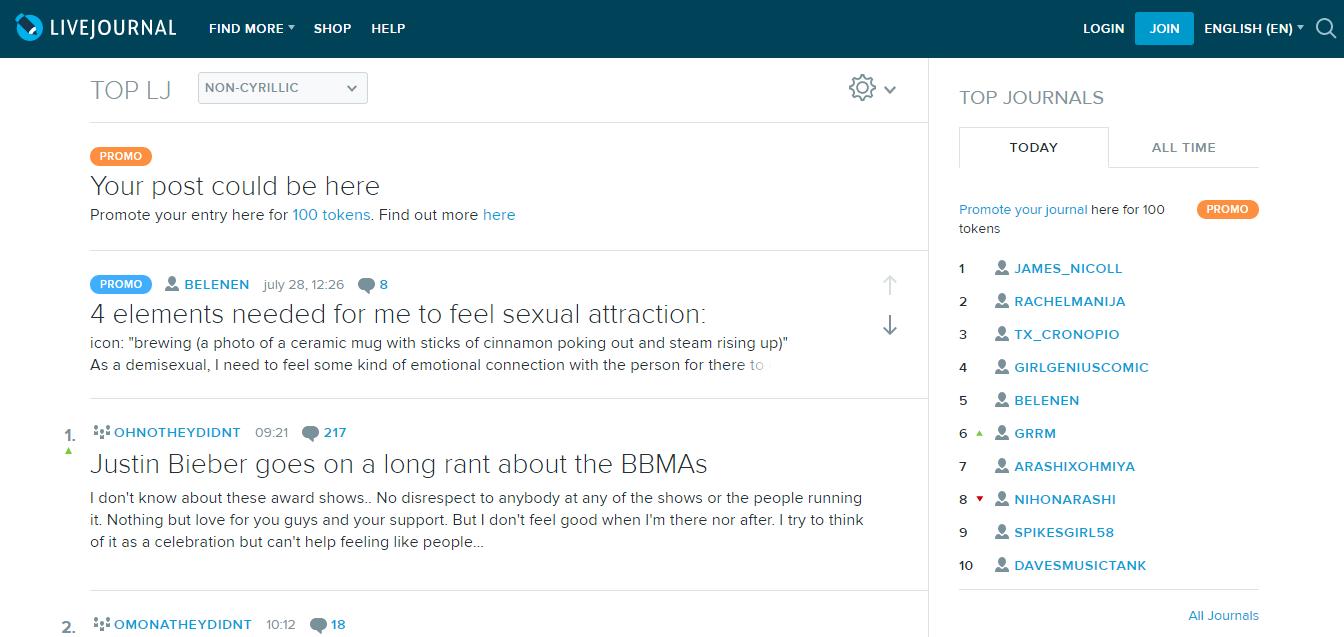Open the All Journals link
This screenshot has width=1344, height=637.
coord(1223,615)
